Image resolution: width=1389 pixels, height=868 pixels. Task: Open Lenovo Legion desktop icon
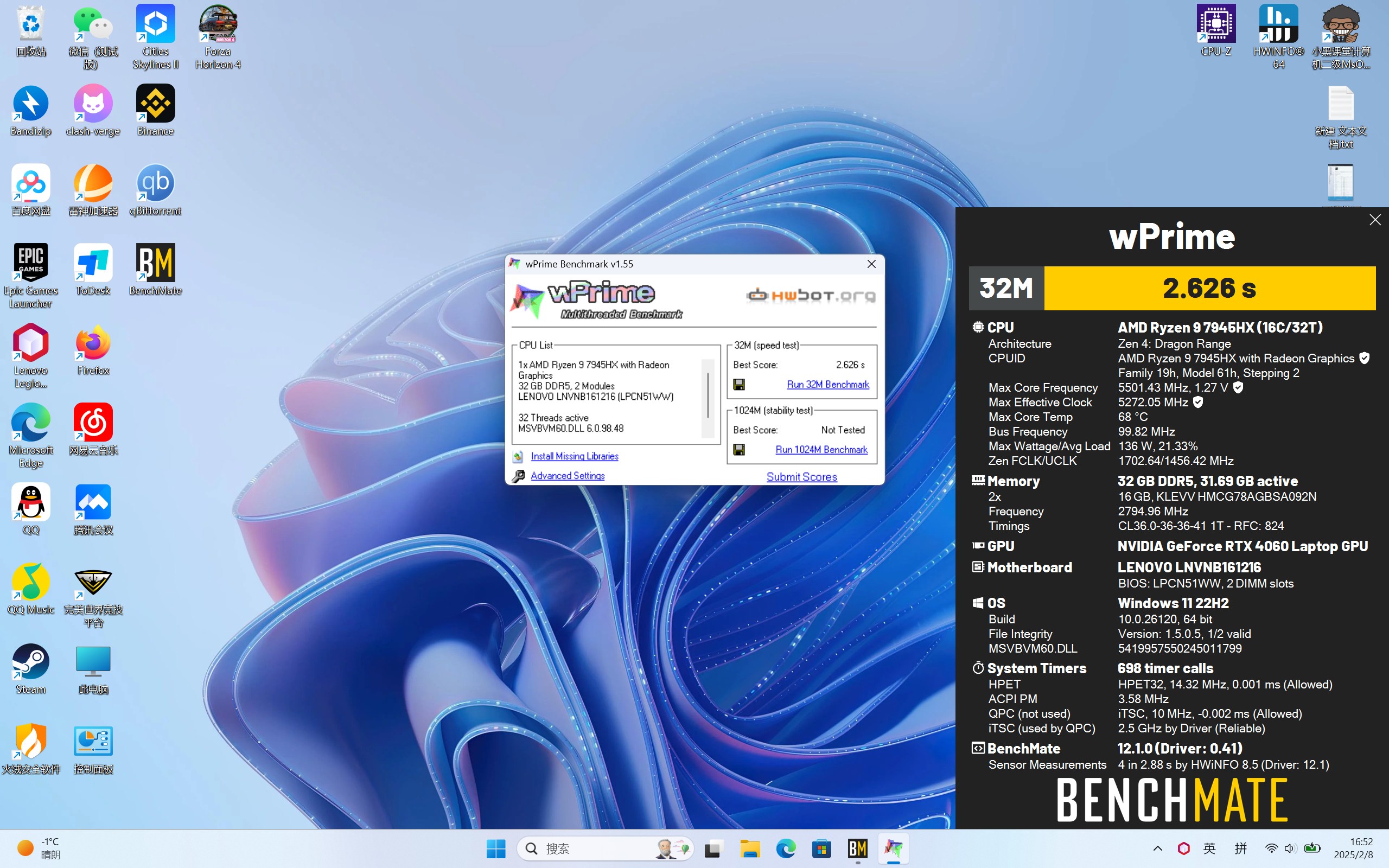[31, 356]
